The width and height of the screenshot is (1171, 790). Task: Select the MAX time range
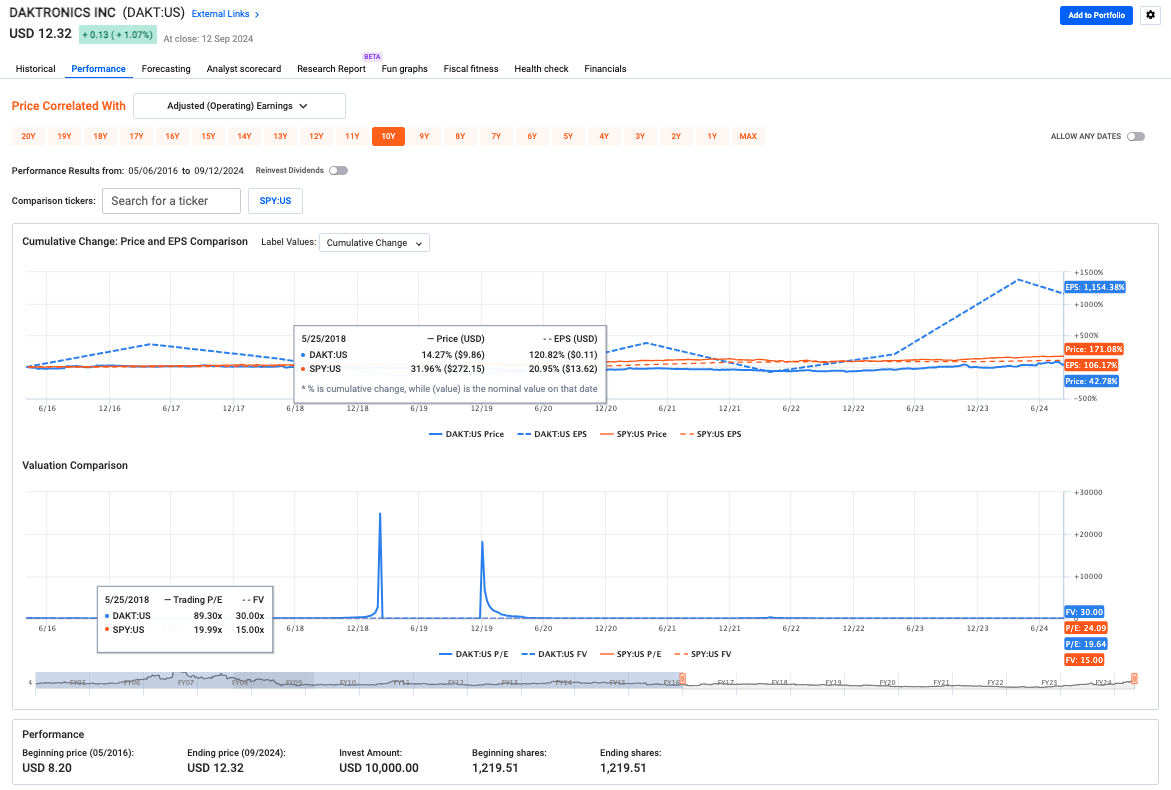click(748, 137)
